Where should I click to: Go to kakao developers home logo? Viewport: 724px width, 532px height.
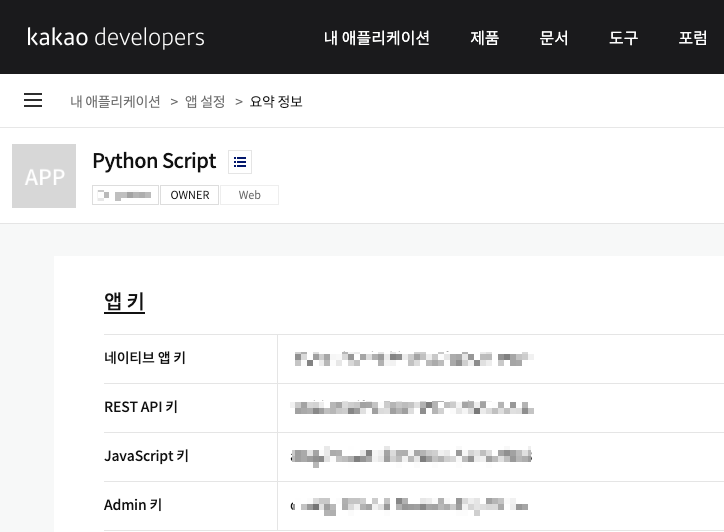115,37
